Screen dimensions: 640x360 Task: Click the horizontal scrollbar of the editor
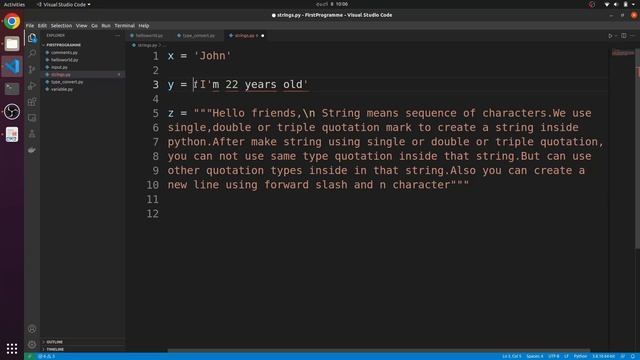[x=379, y=350]
